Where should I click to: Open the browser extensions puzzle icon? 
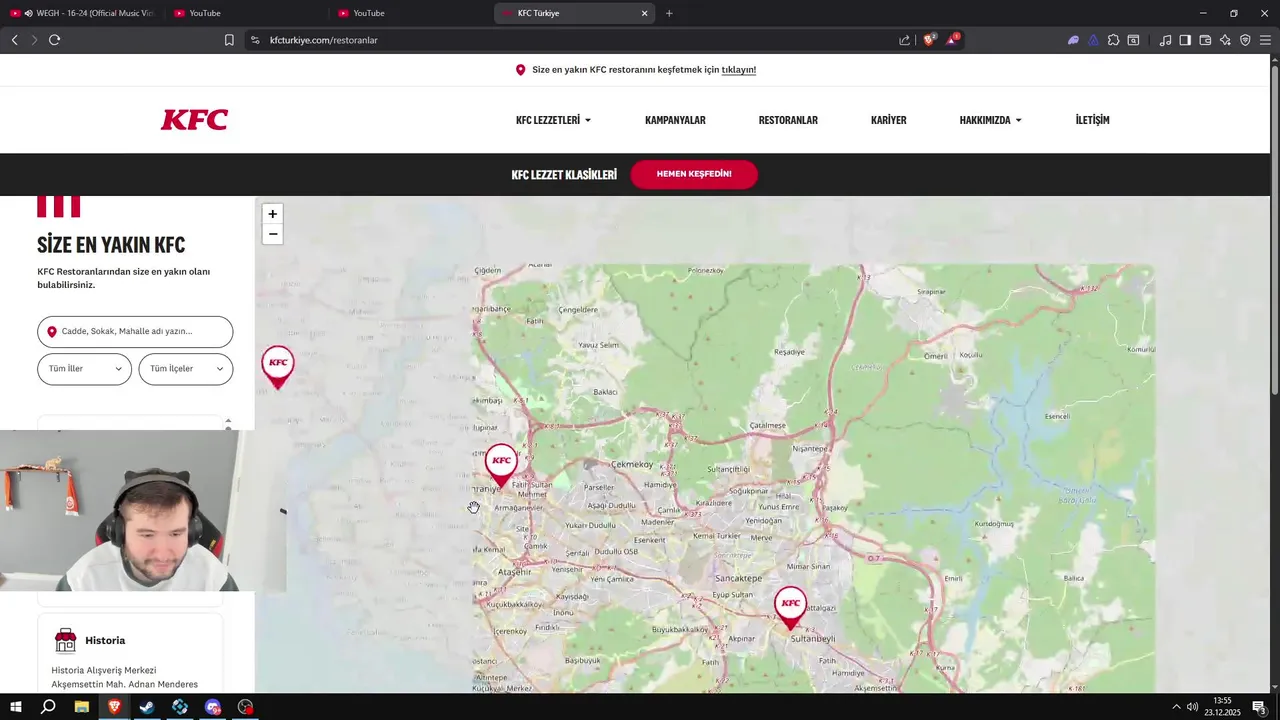pyautogui.click(x=1113, y=40)
